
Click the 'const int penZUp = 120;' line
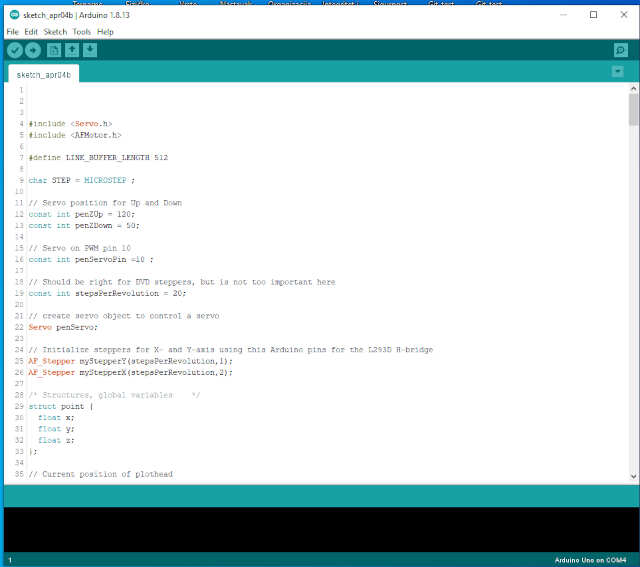tap(82, 214)
